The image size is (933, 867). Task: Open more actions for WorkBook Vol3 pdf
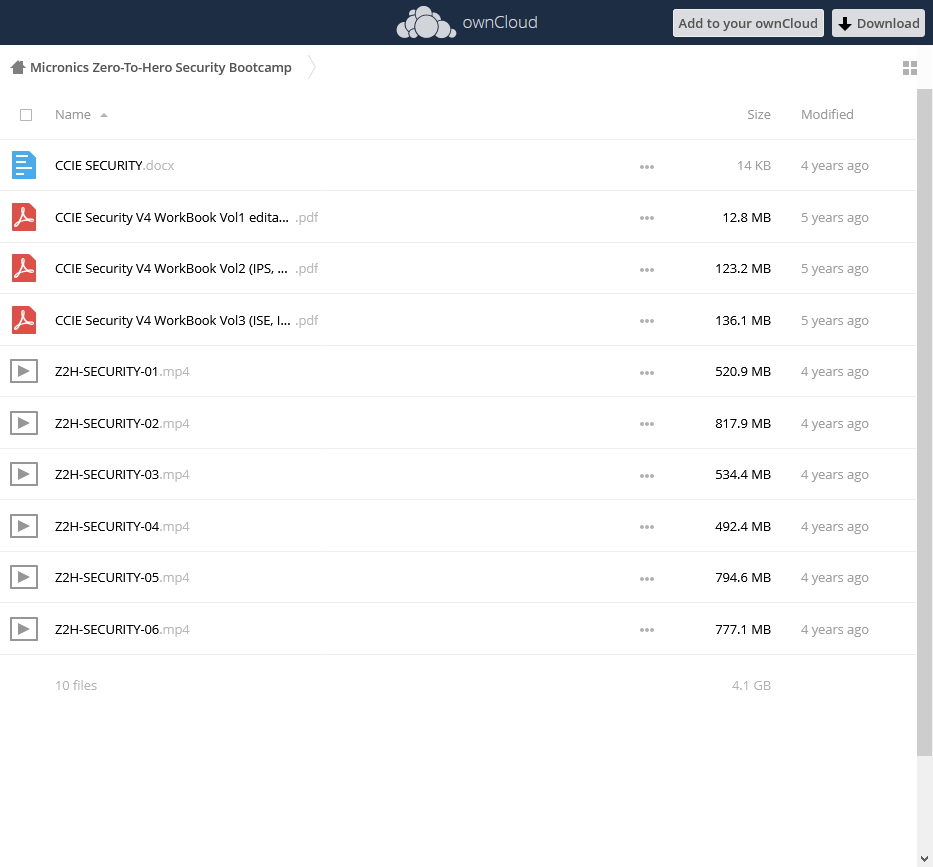647,321
